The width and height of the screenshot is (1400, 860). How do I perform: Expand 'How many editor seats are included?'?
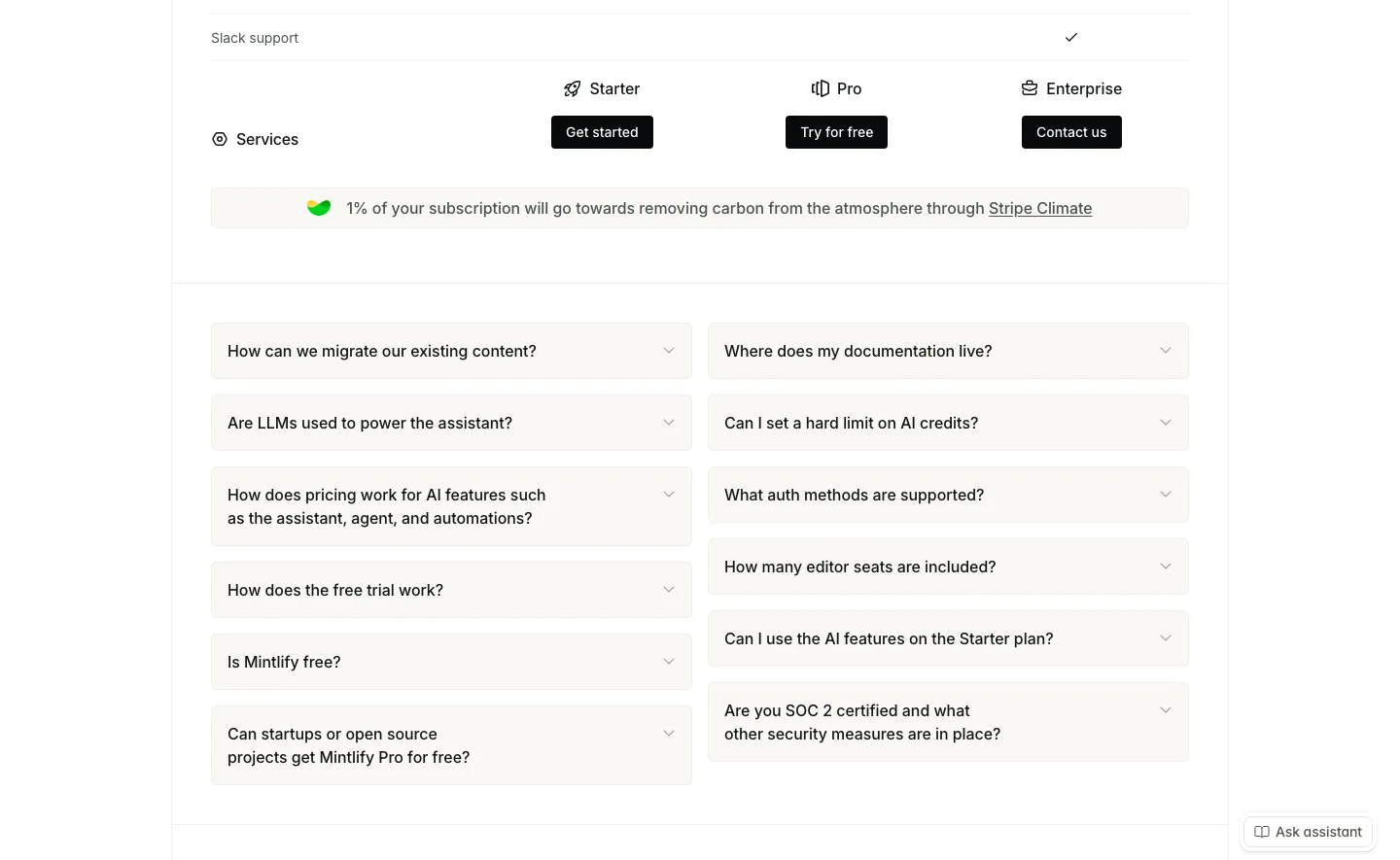point(948,567)
